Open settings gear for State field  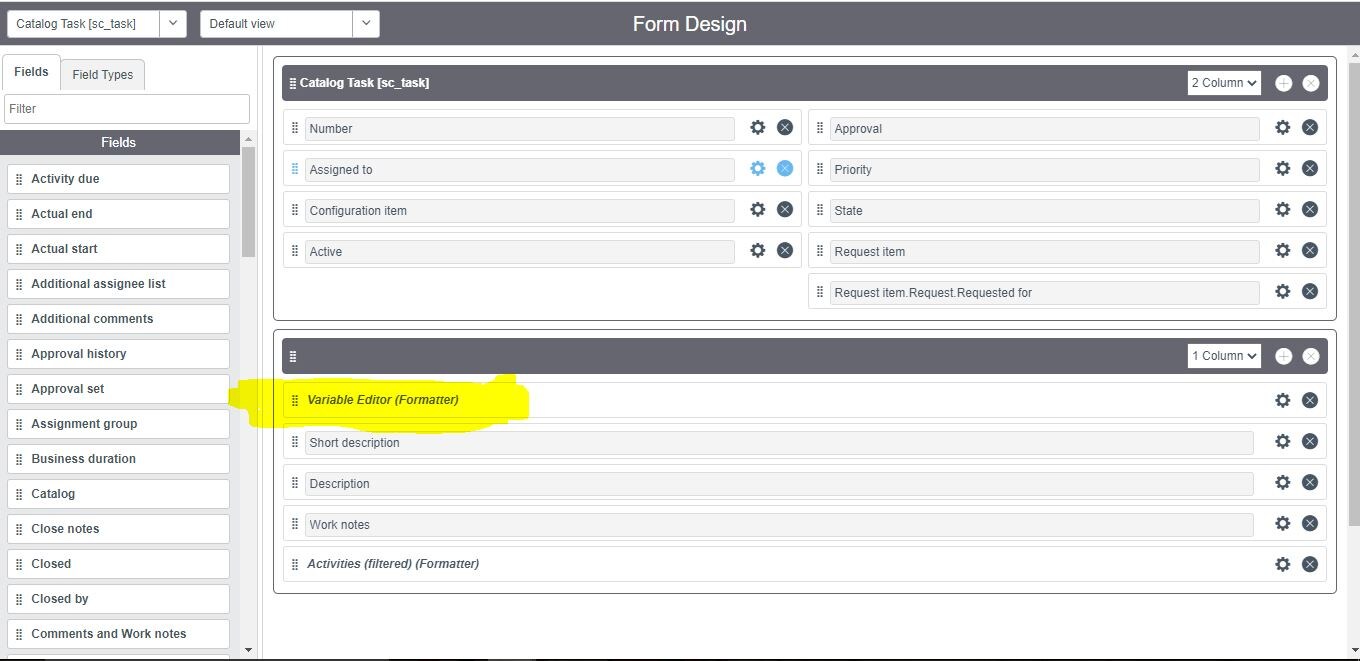(1283, 210)
